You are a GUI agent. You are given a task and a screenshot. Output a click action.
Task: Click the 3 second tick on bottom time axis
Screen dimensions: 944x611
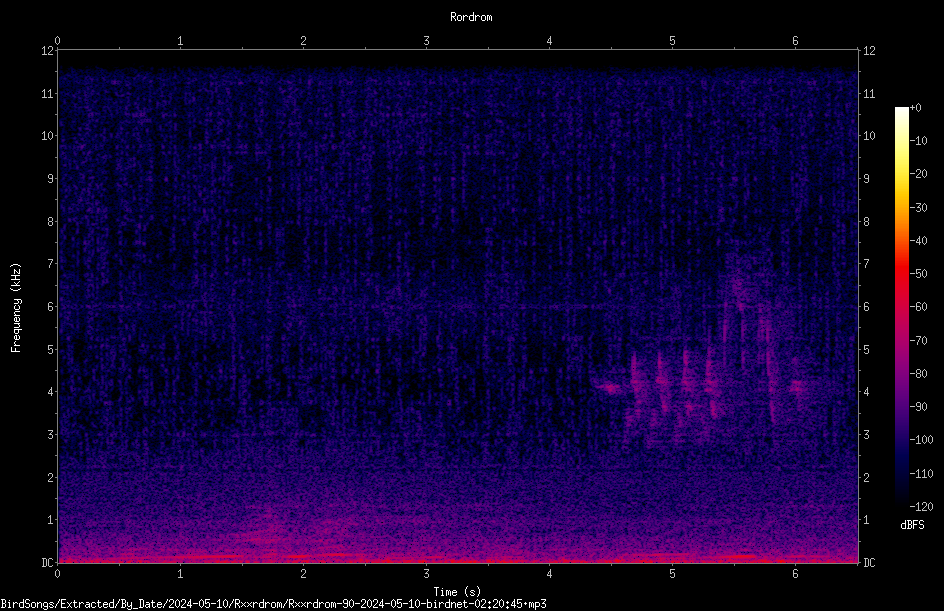click(426, 574)
